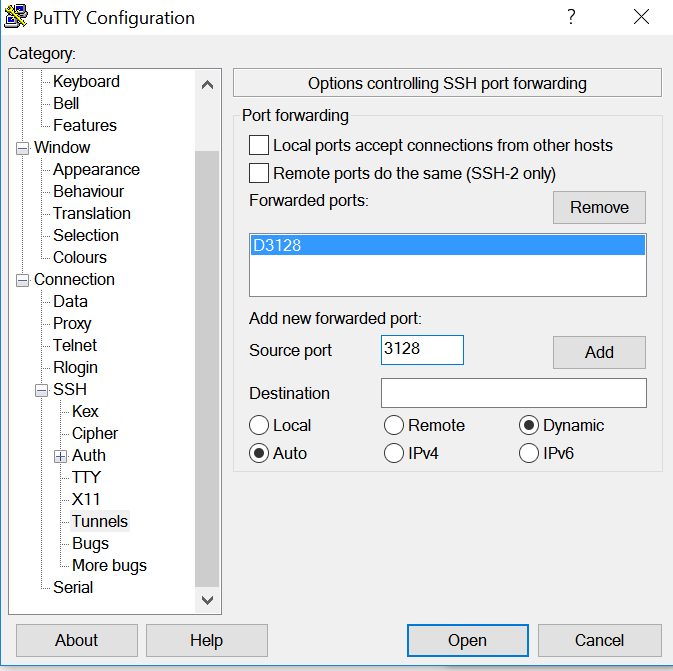Click the category tree scrollbar thumb

(207, 368)
